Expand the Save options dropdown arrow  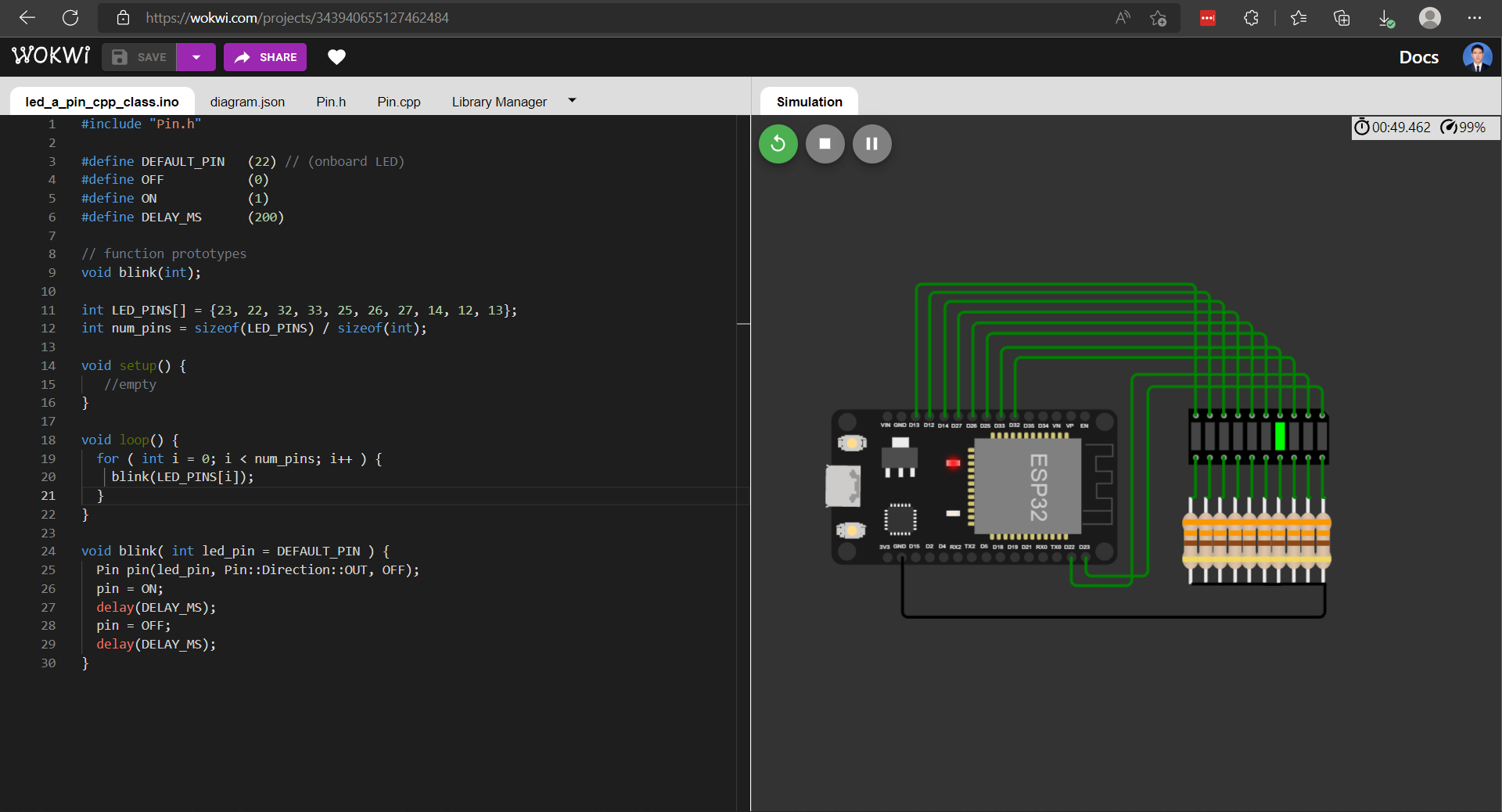tap(196, 57)
